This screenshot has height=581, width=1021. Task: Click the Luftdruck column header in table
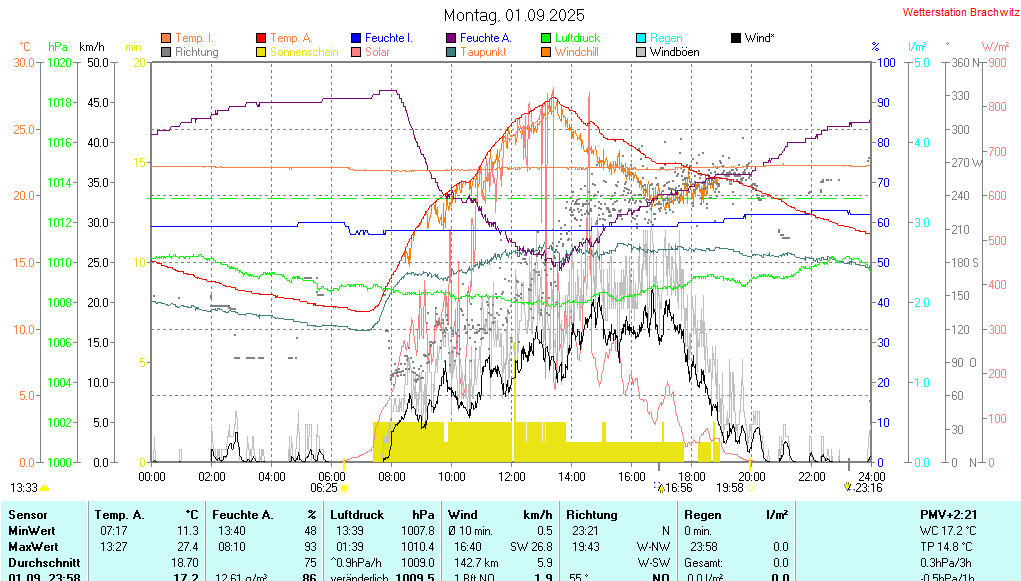pos(355,514)
